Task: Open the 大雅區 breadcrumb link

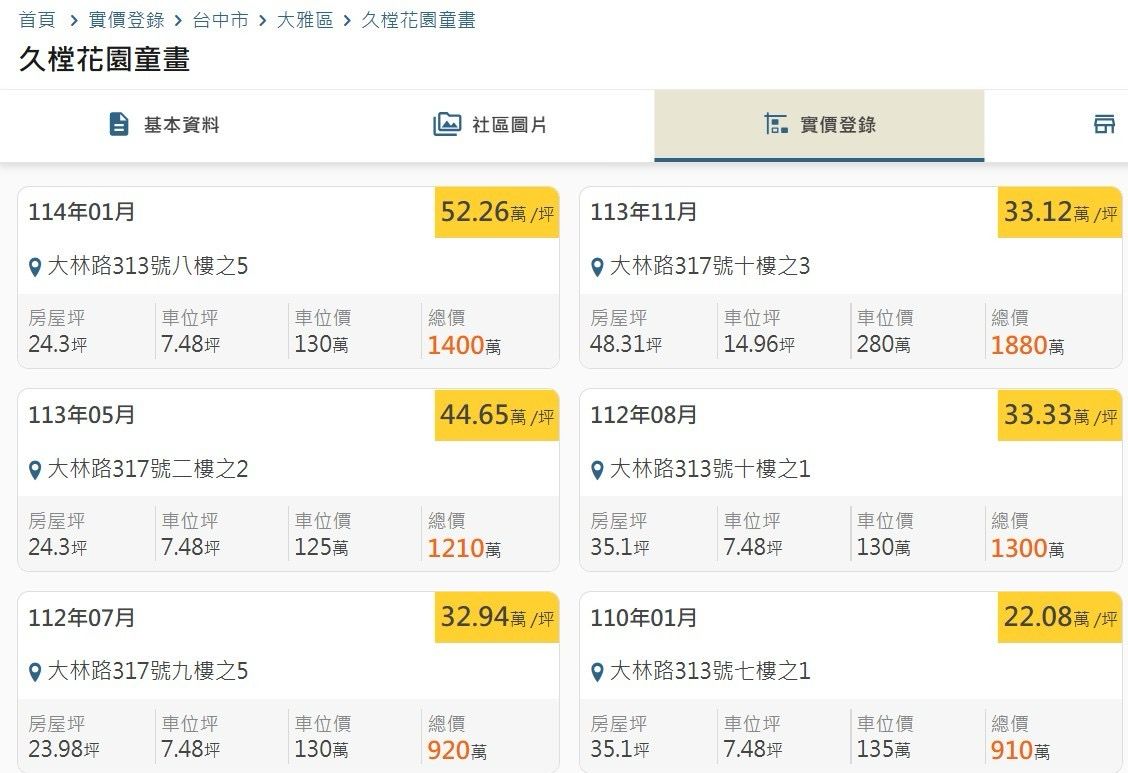Action: (305, 20)
